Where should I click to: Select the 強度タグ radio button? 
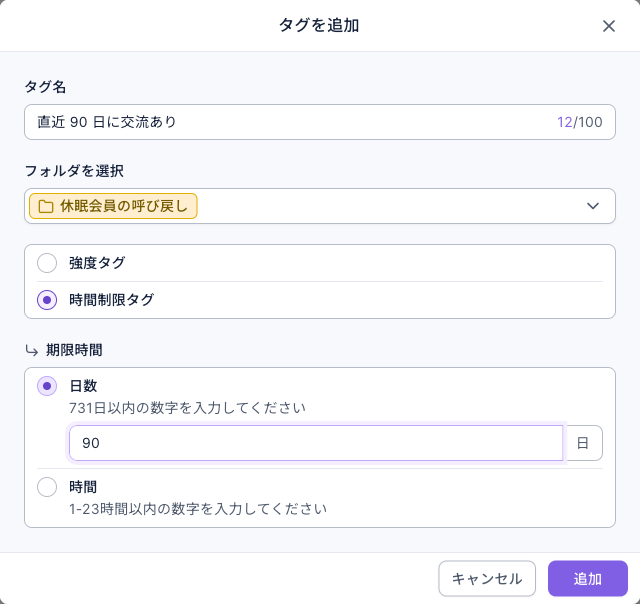pos(47,263)
